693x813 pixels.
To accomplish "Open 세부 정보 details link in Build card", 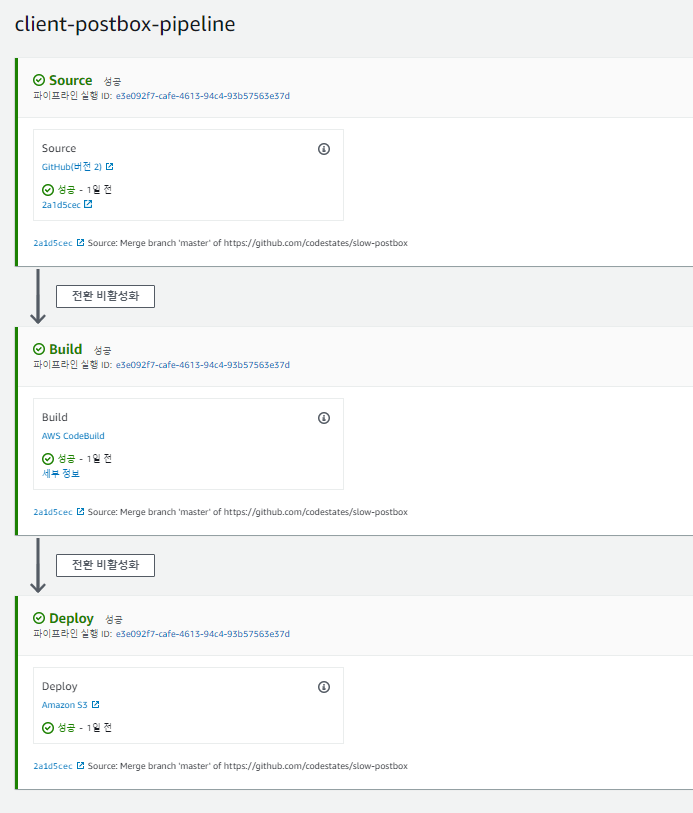I will (61, 474).
